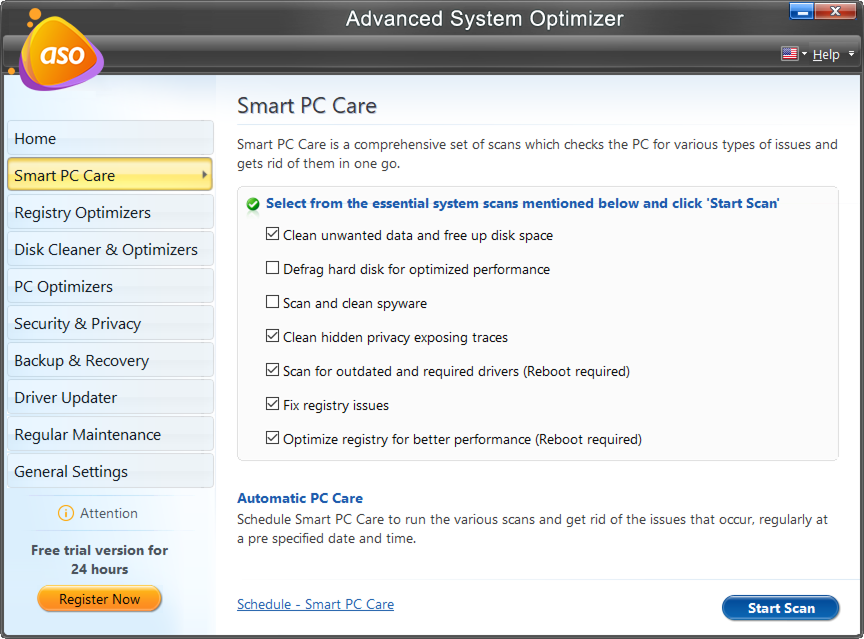Uncheck 'Clean unwanted data and free up disk space'
Screen dimensions: 864x639
(273, 235)
